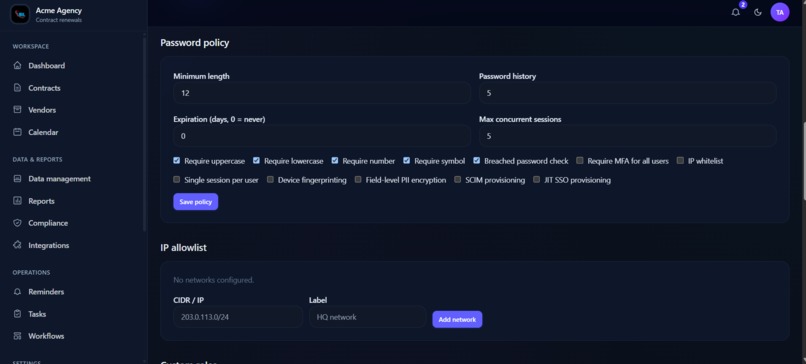Uncheck Require number
Image resolution: width=806 pixels, height=364 pixels.
(x=335, y=161)
